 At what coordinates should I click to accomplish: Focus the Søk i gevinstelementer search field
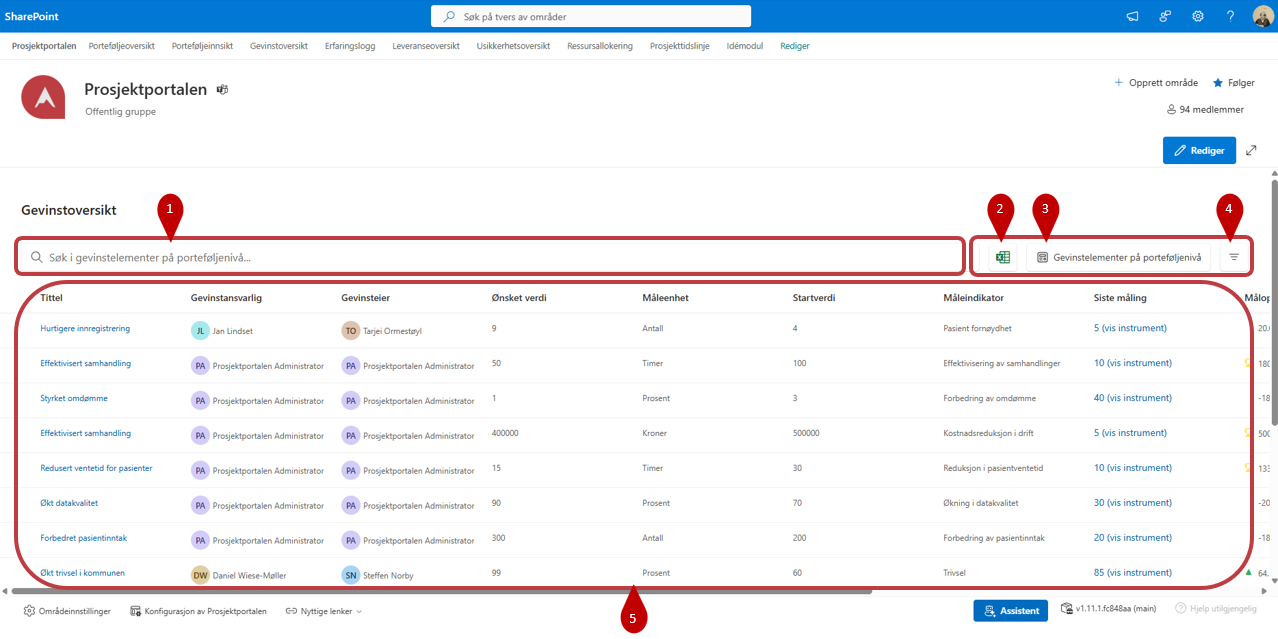click(x=500, y=257)
